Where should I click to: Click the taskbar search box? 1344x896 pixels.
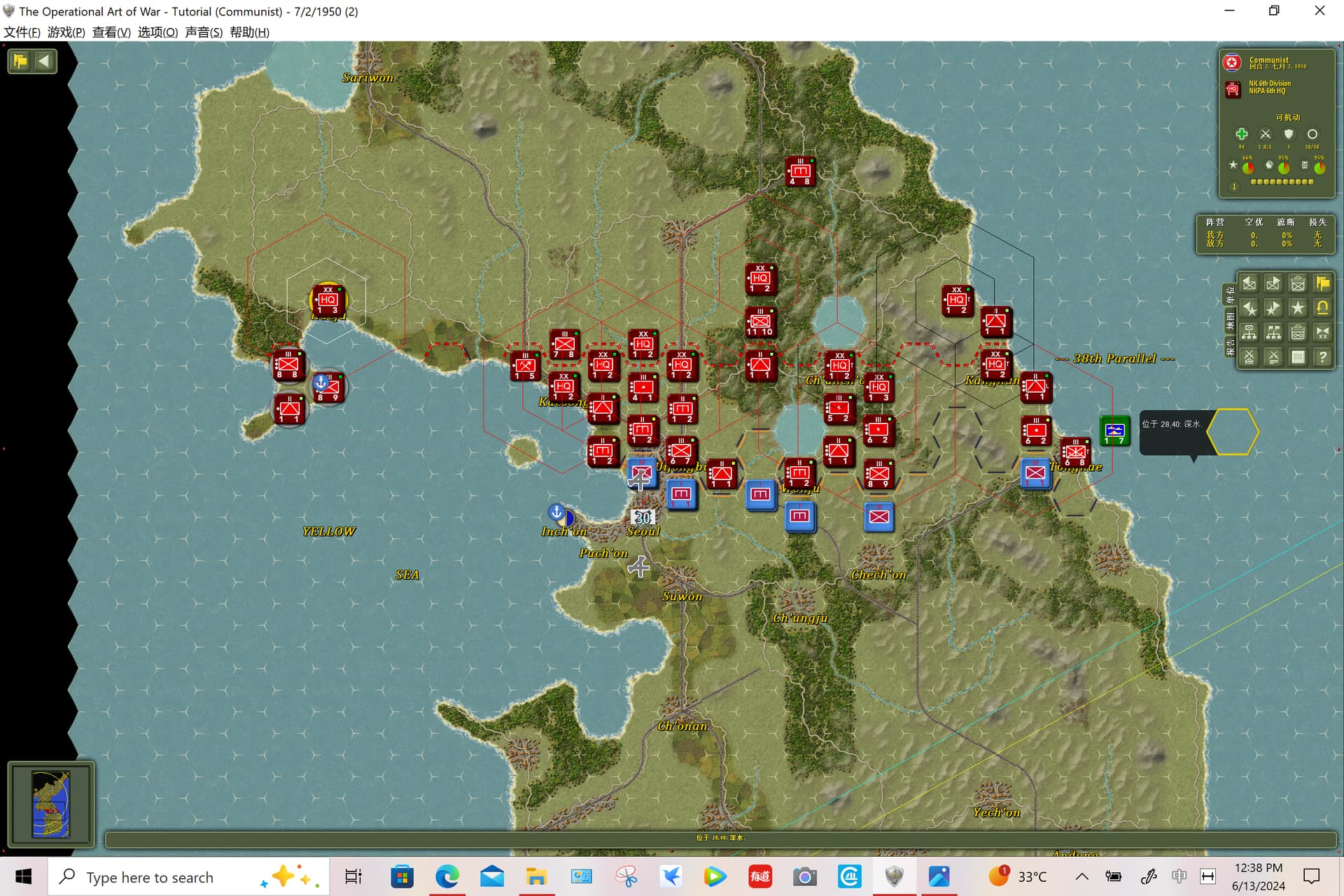tap(189, 876)
